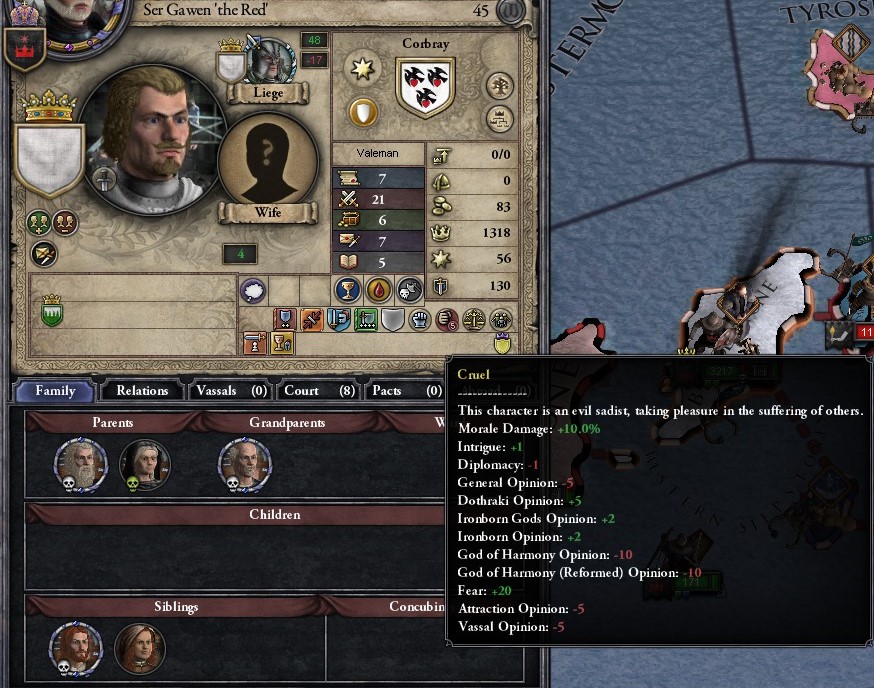Open the Court tab
Viewport: 874px width, 688px height.
tap(319, 390)
